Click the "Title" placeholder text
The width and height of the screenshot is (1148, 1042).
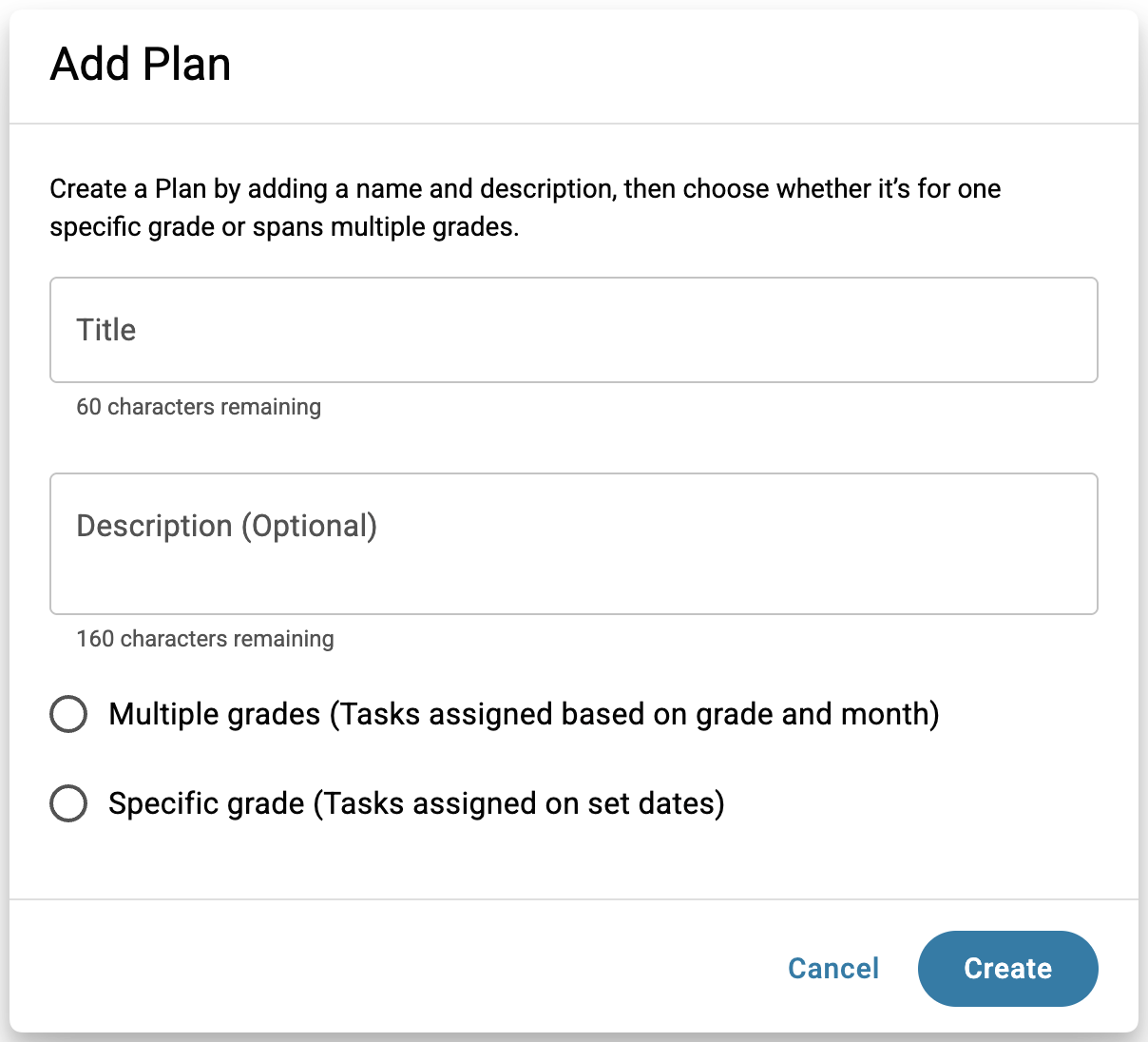(x=106, y=330)
